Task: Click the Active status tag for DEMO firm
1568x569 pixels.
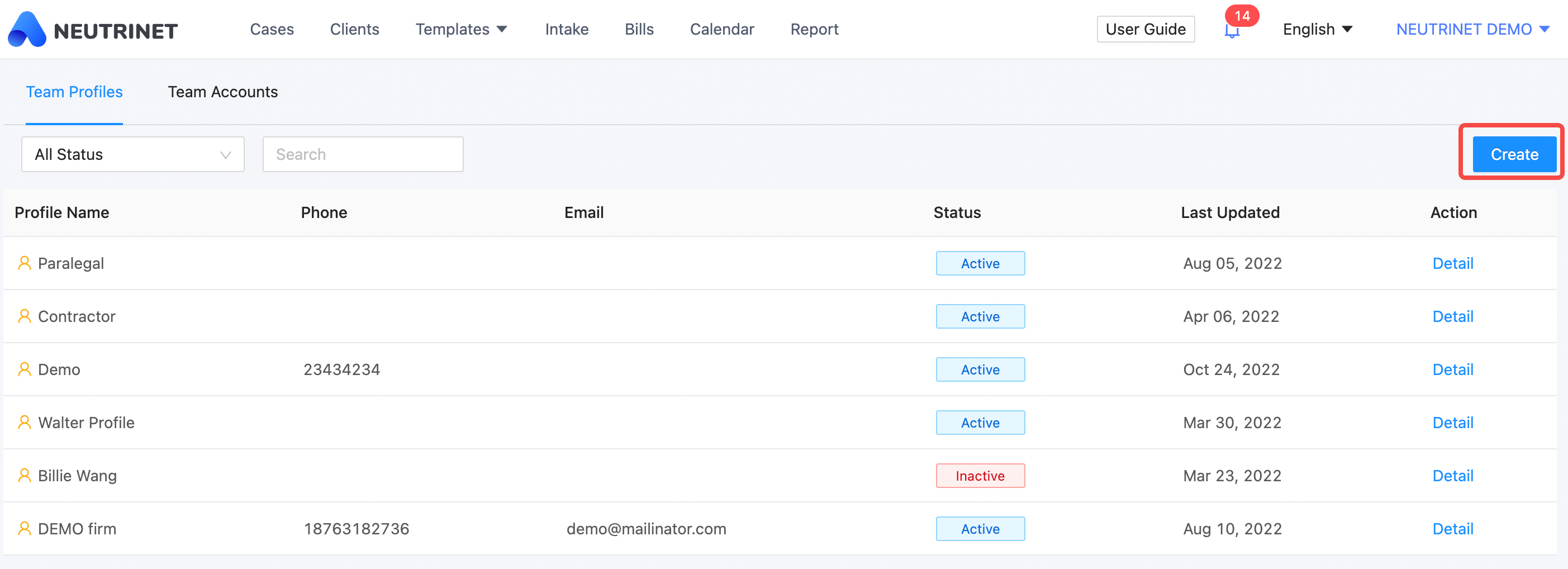Action: tap(980, 528)
